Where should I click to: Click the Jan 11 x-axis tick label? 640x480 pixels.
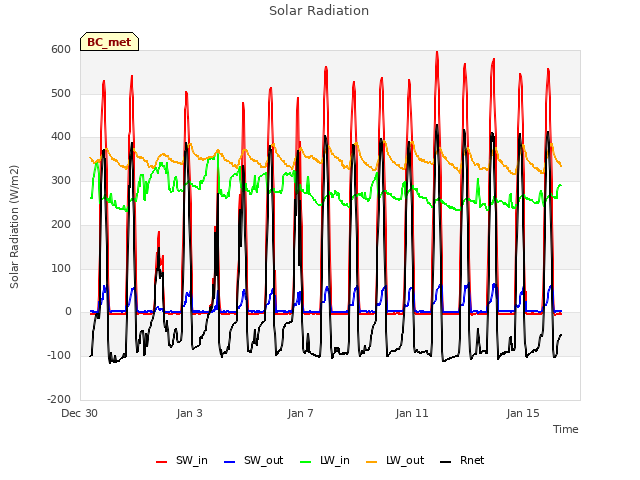[412, 413]
